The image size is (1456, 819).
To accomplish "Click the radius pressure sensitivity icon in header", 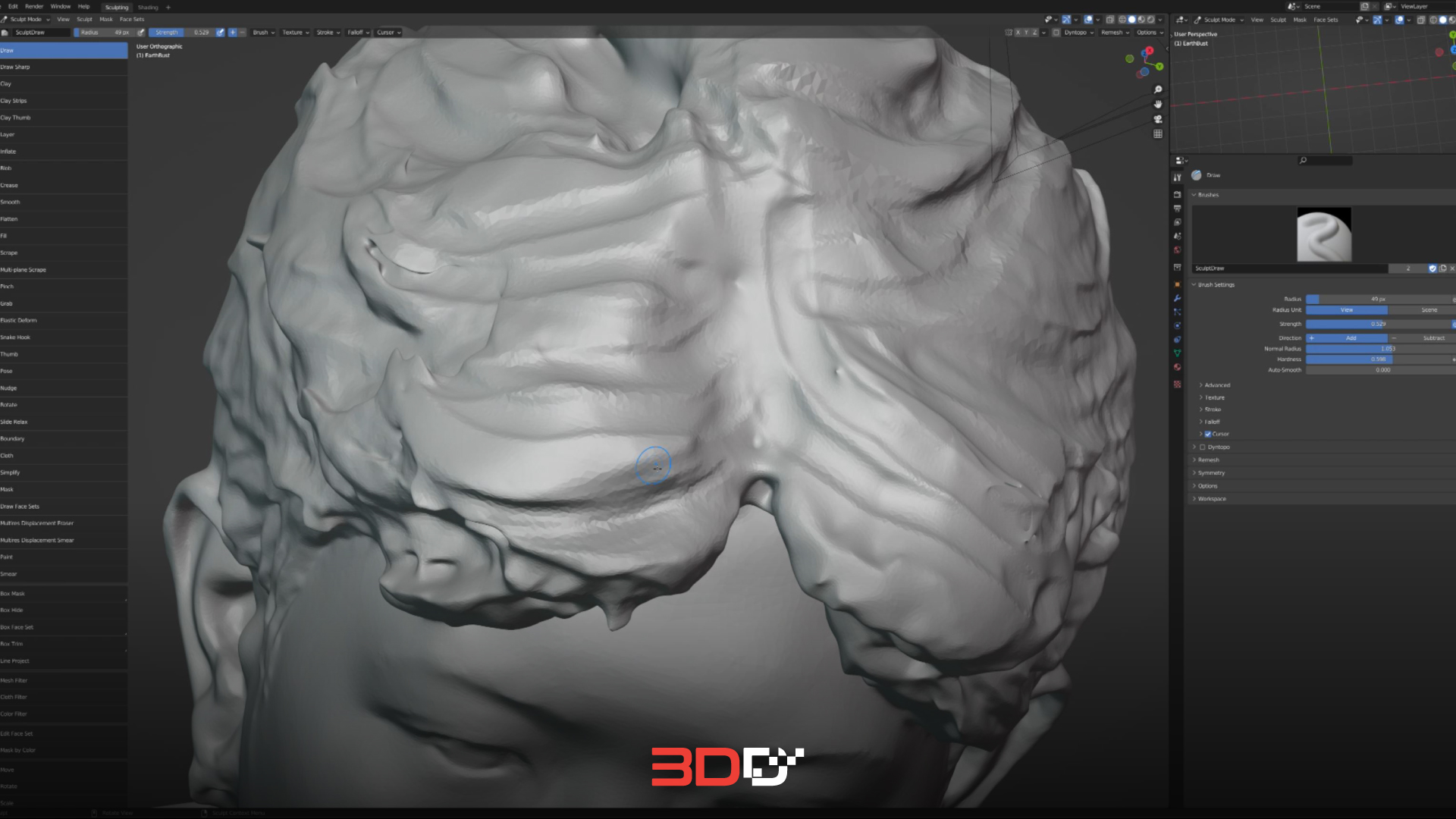I will [x=140, y=33].
